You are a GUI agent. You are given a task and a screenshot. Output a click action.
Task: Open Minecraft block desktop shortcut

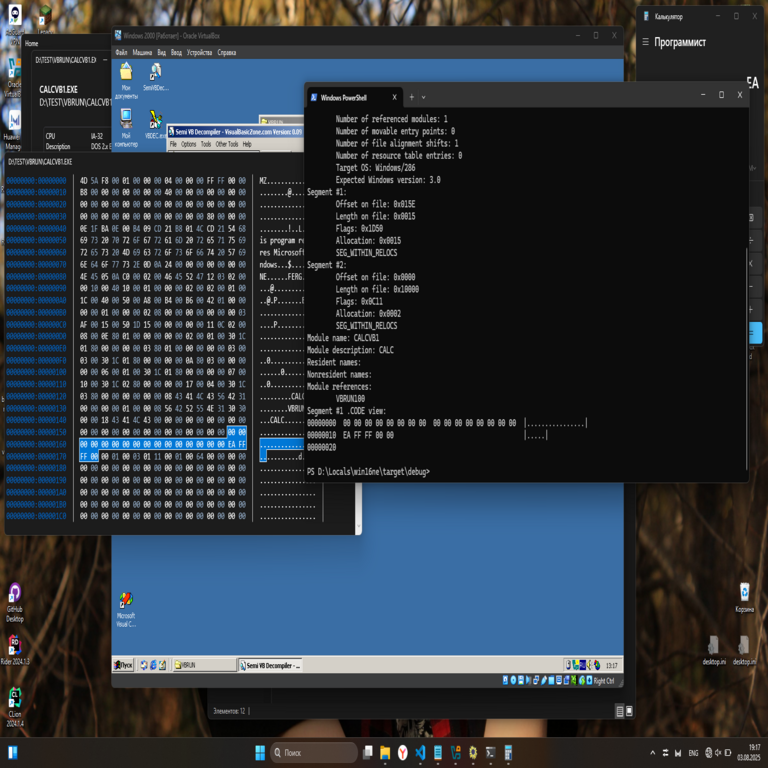coord(45,20)
